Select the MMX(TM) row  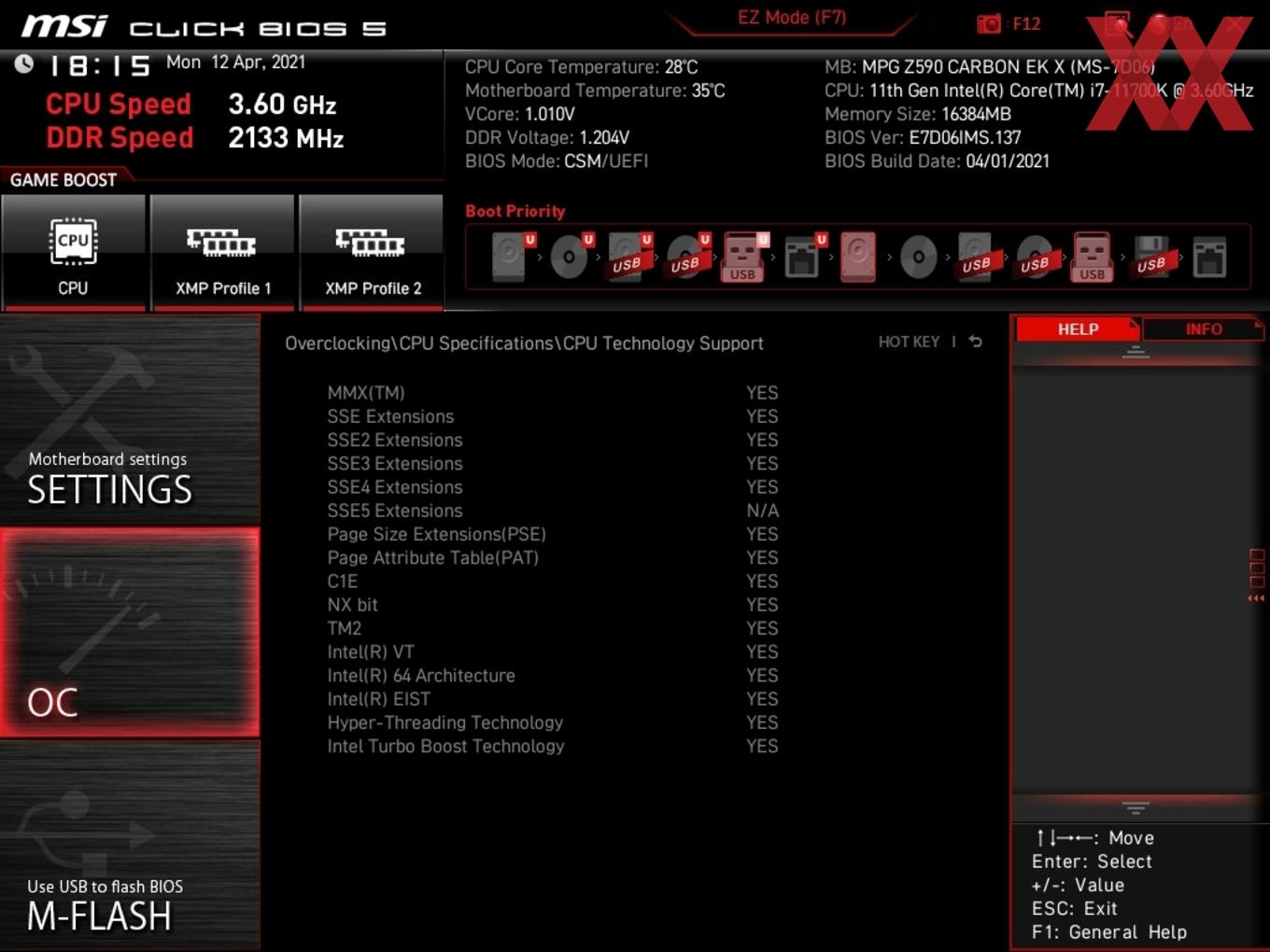(553, 393)
